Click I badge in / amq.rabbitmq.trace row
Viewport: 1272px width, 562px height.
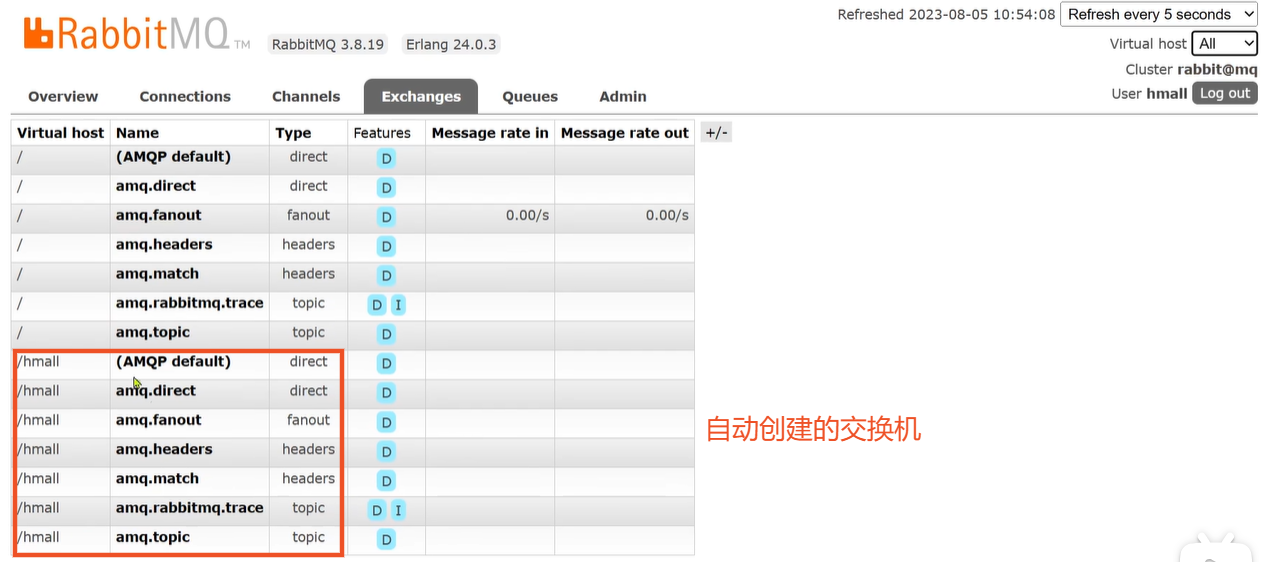398,304
